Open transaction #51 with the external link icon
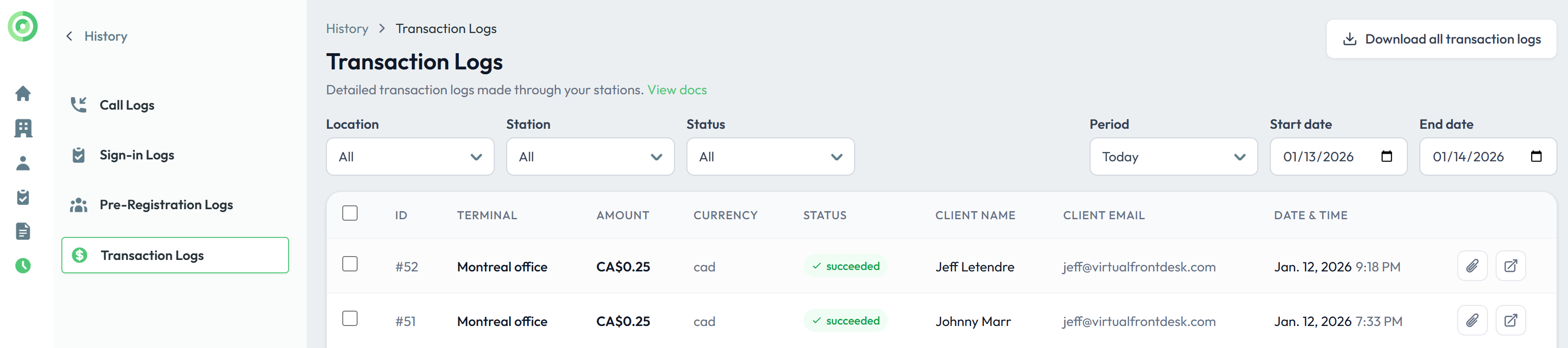Viewport: 1568px width, 348px height. click(1510, 321)
